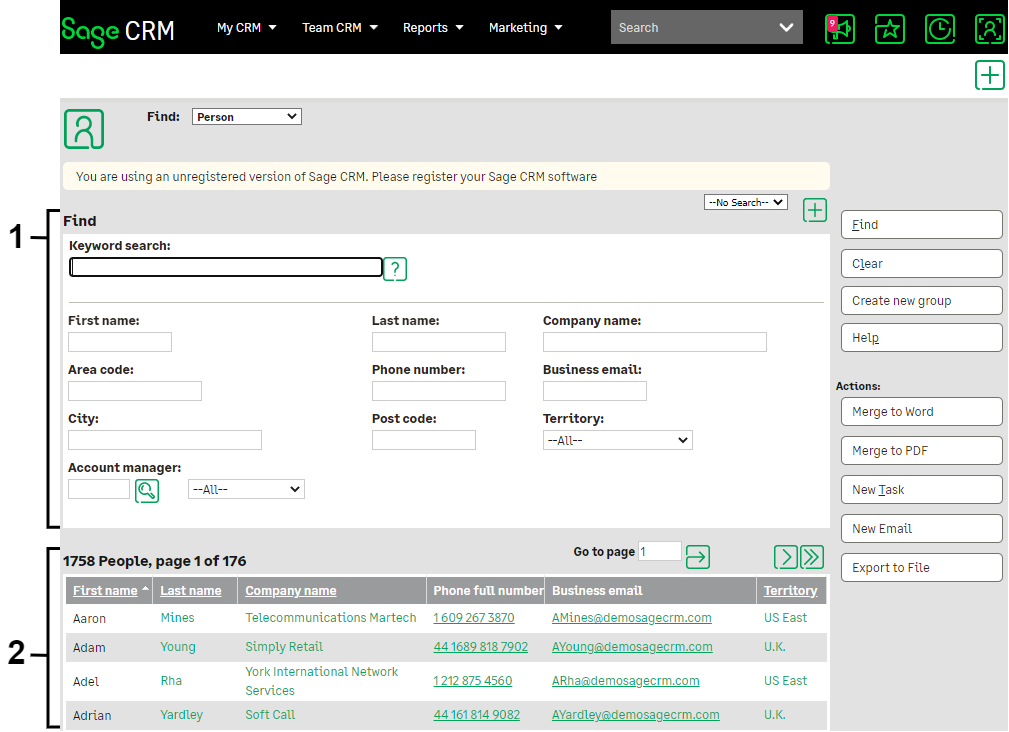Click the Go to page arrow icon
The image size is (1009, 732).
[698, 557]
